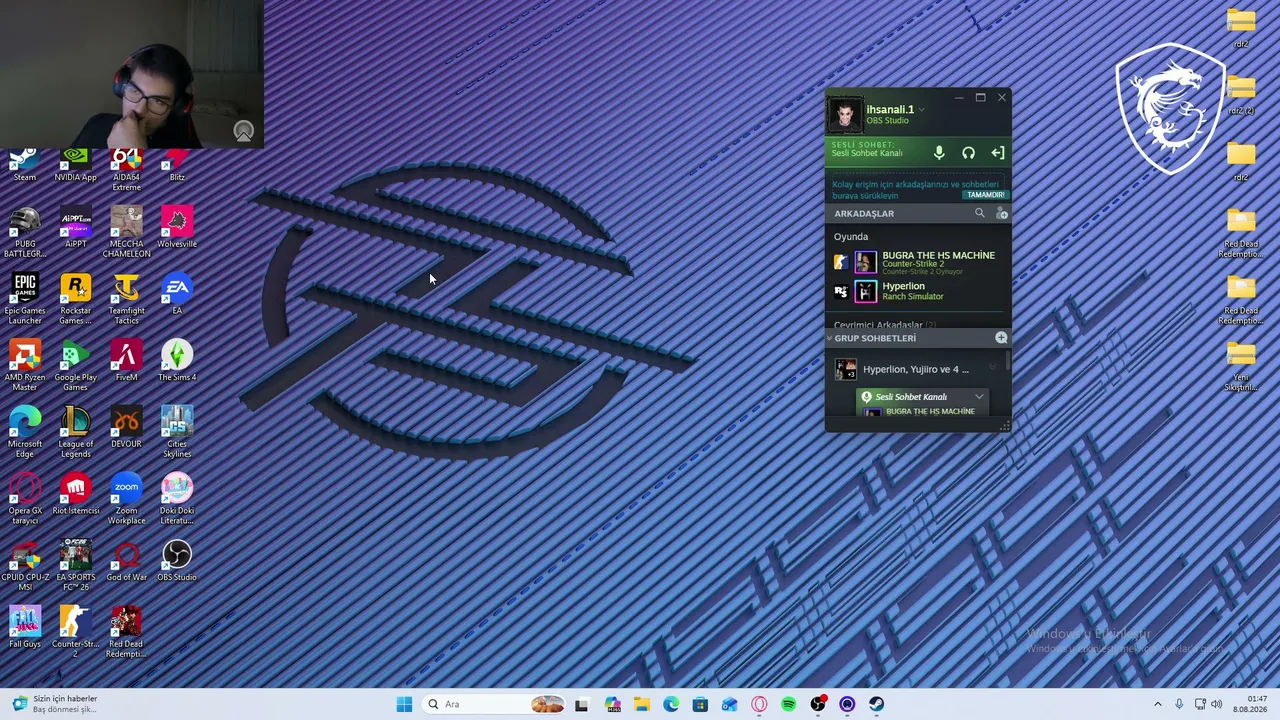Viewport: 1280px width, 720px height.
Task: Expand the Hyperlion, Yujiiro group chevron
Action: (x=992, y=369)
